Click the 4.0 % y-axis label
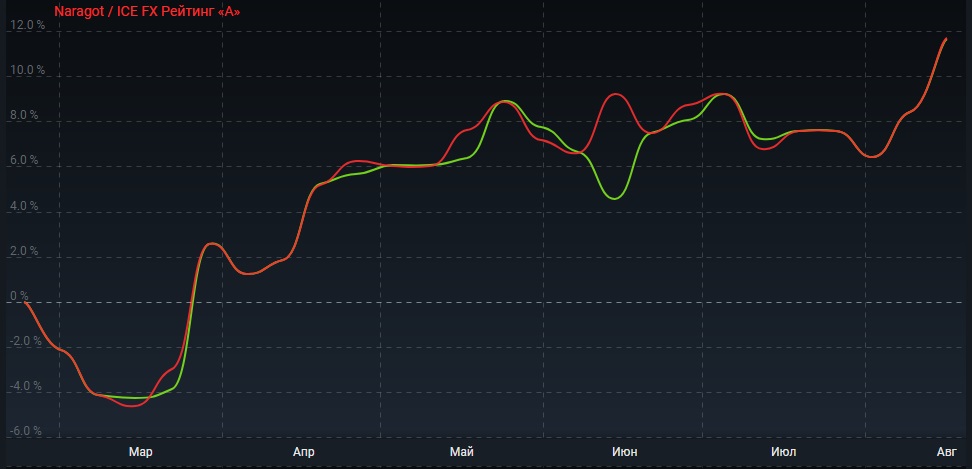The image size is (972, 469). [x=22, y=207]
